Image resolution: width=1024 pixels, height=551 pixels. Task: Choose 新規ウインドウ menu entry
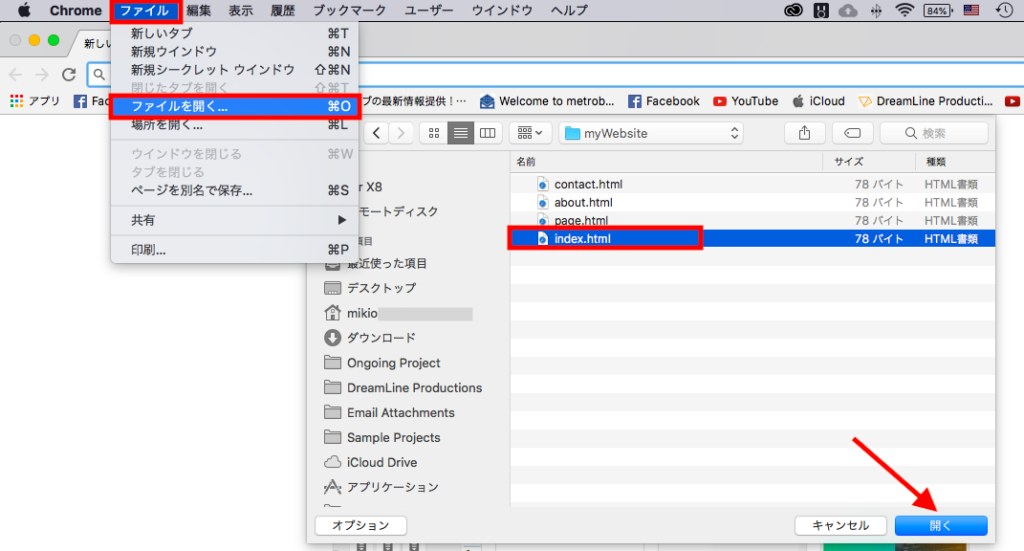coord(235,52)
